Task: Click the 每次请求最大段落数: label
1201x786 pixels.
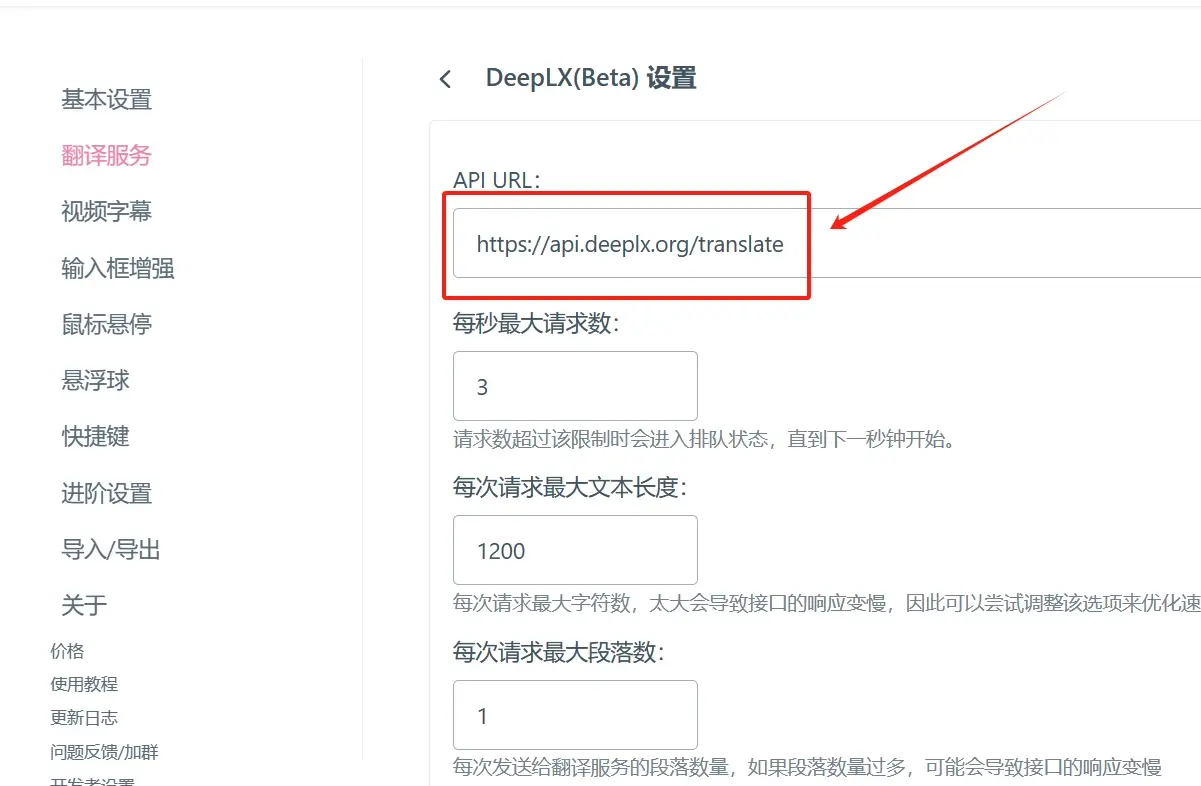Action: (x=559, y=653)
